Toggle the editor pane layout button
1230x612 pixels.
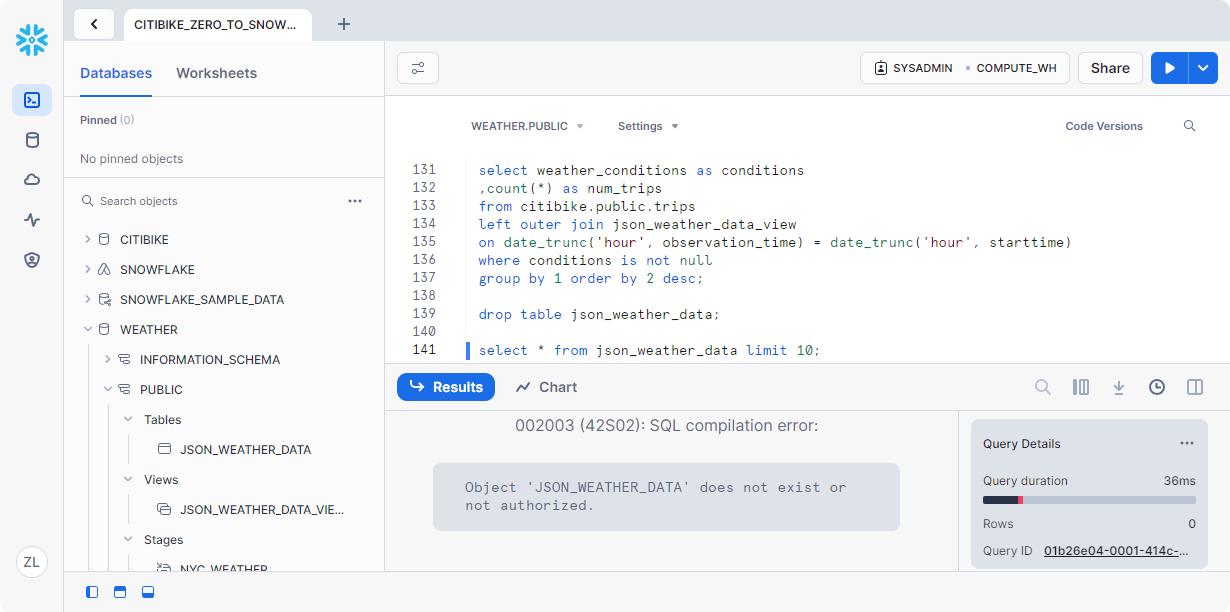(x=120, y=592)
